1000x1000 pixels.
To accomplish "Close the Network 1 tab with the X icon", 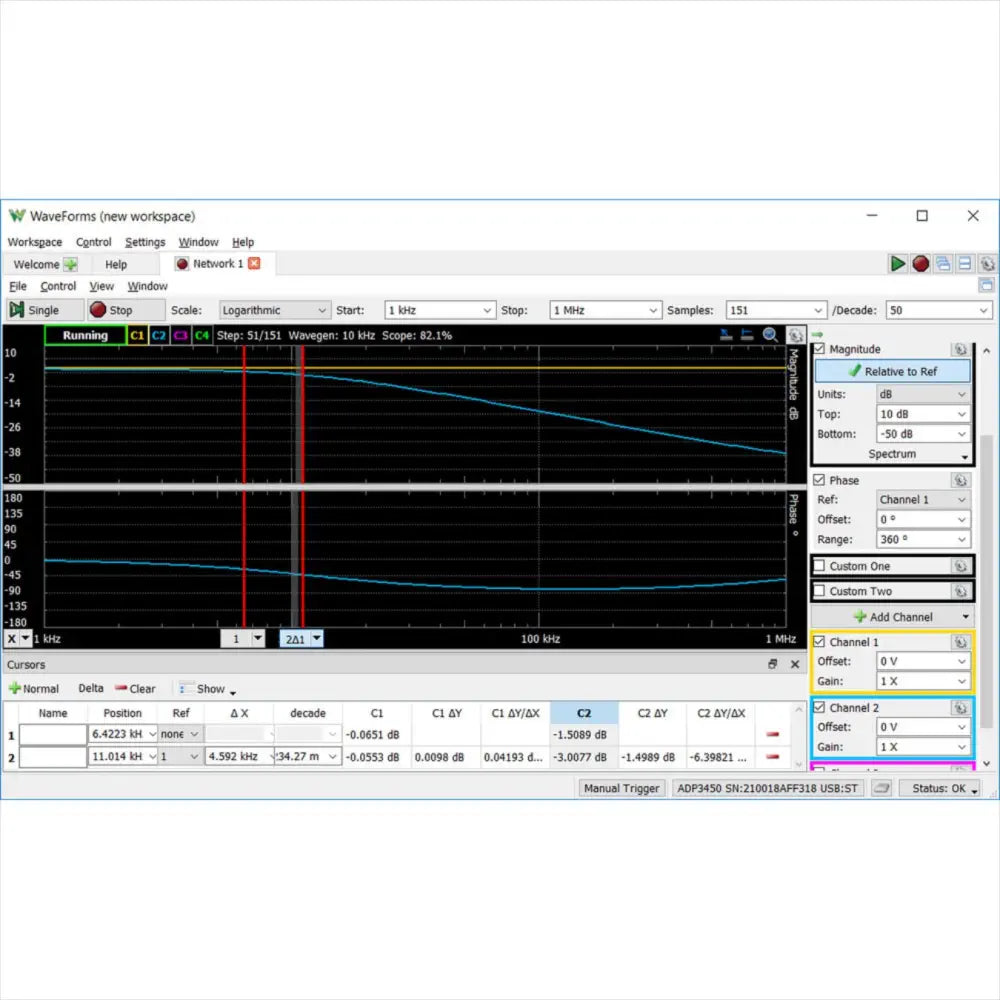I will (254, 264).
